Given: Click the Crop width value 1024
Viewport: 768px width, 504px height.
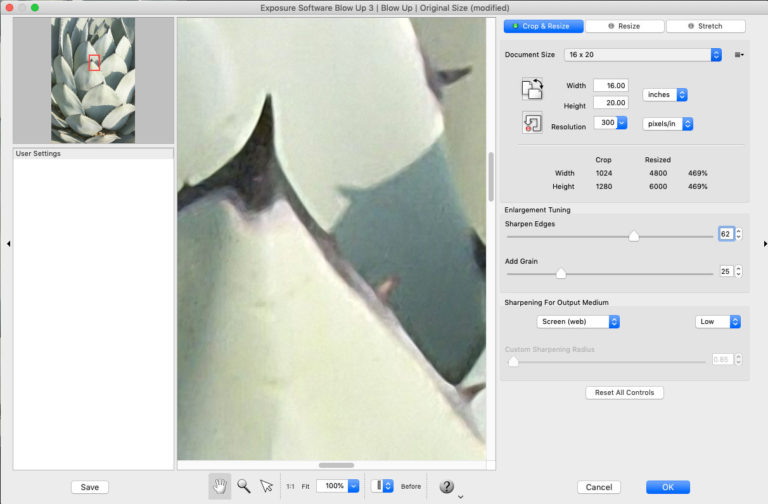Looking at the screenshot, I should (603, 173).
